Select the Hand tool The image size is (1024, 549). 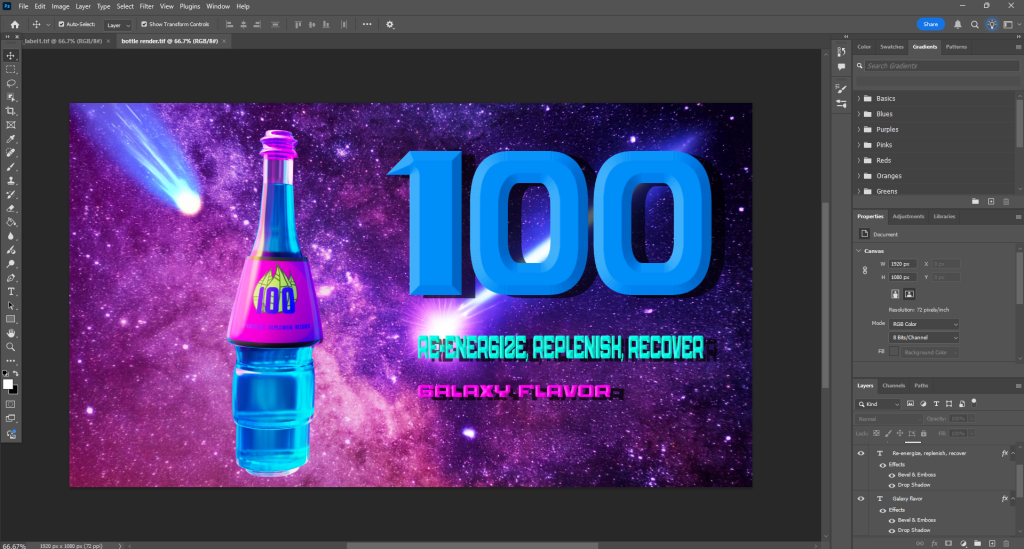pos(11,332)
